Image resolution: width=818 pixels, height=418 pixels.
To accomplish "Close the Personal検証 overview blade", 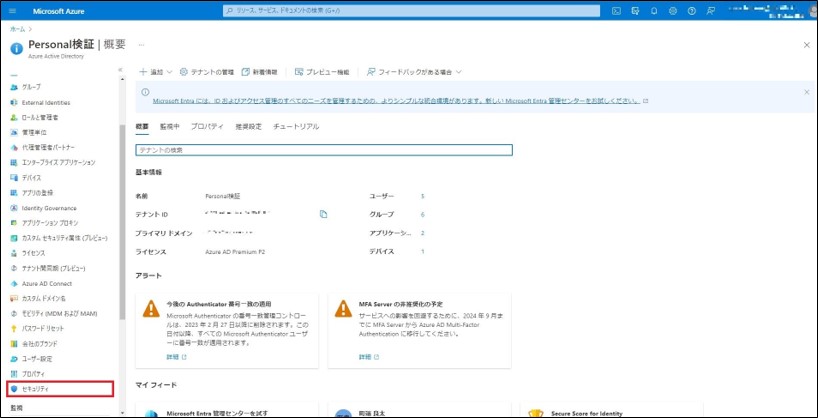I will point(807,45).
